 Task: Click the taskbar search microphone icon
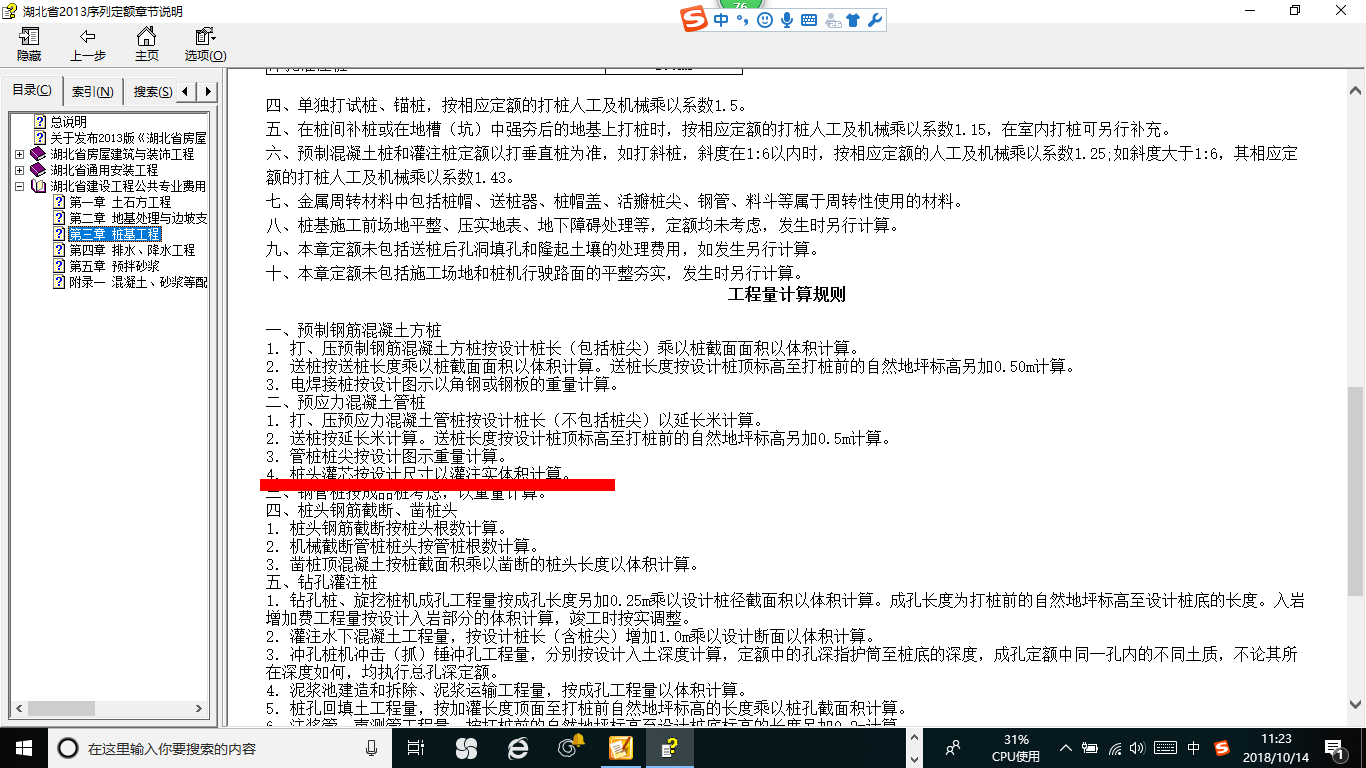[372, 748]
